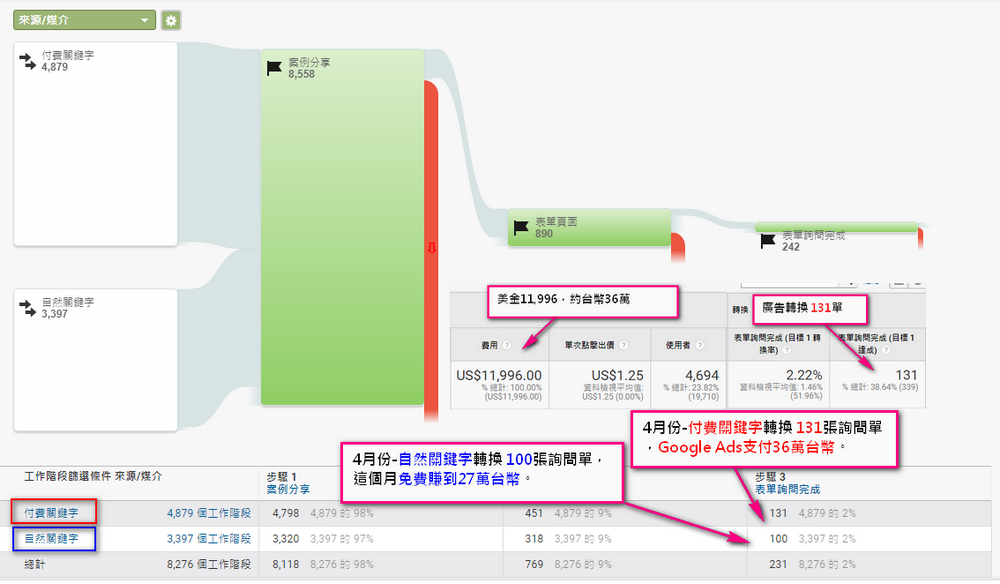Click the 自然關鍵字 row label in table
1000x584 pixels.
point(52,539)
